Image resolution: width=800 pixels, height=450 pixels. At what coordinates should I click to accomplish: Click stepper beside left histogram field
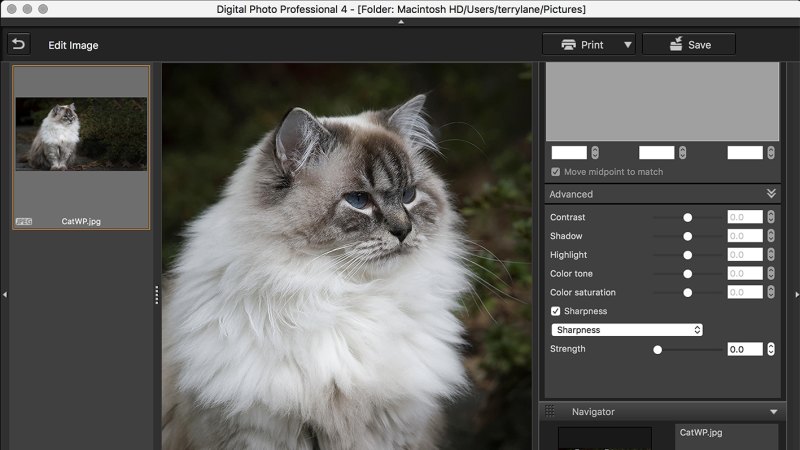click(595, 153)
